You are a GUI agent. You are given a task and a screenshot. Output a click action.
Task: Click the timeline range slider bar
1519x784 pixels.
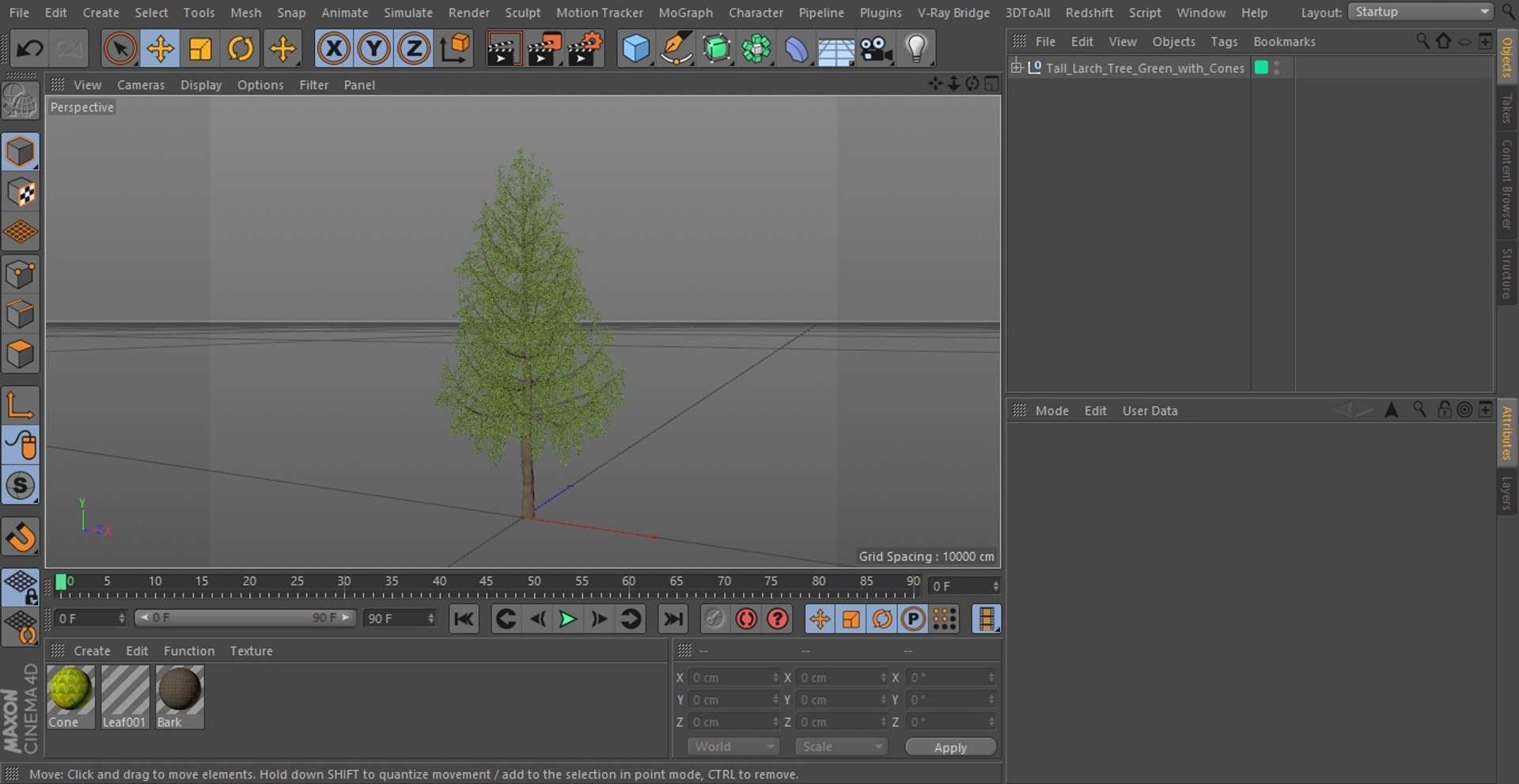point(245,618)
